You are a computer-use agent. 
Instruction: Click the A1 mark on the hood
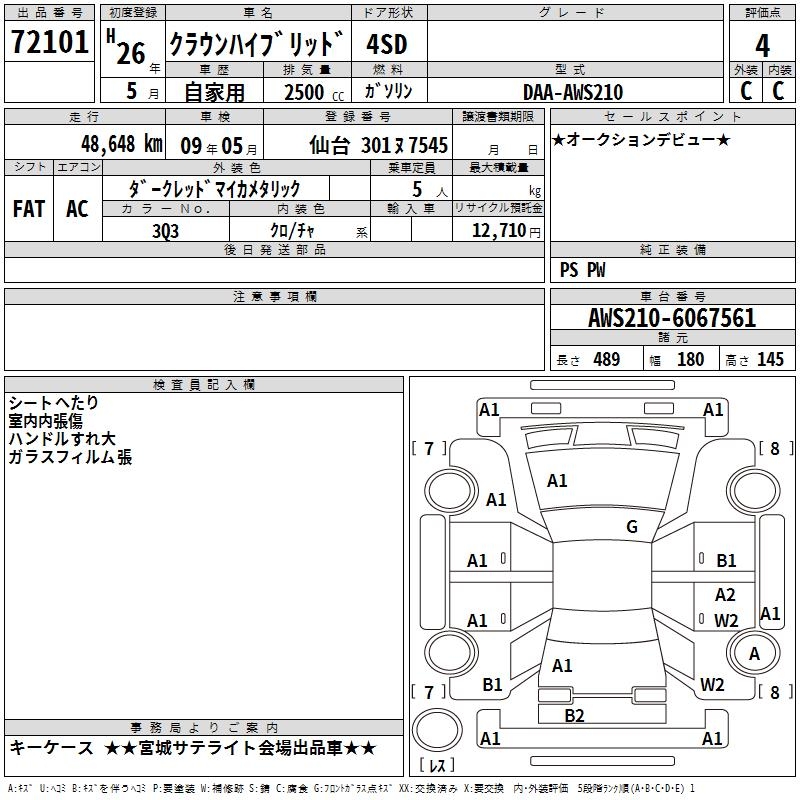click(557, 480)
